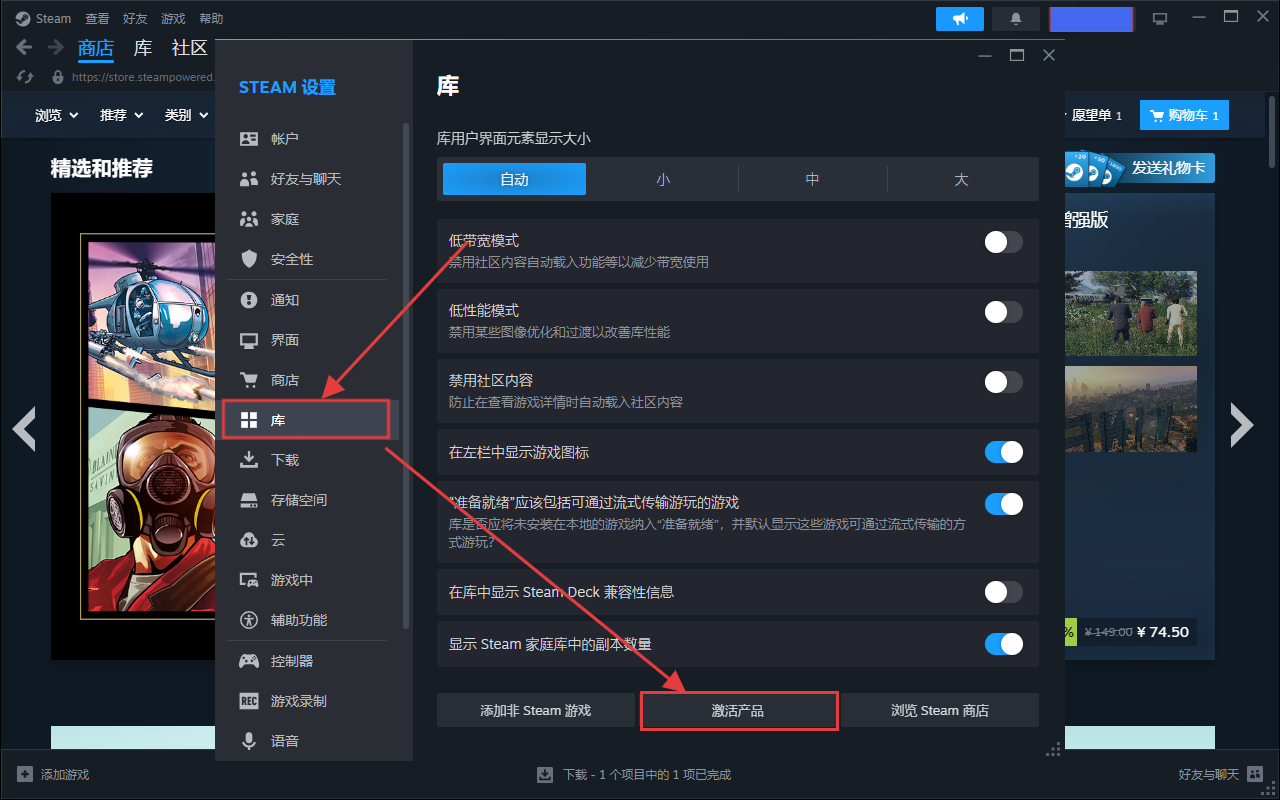The height and width of the screenshot is (800, 1280).
Task: Switch to the 库 tab in main navigation
Action: tap(143, 48)
